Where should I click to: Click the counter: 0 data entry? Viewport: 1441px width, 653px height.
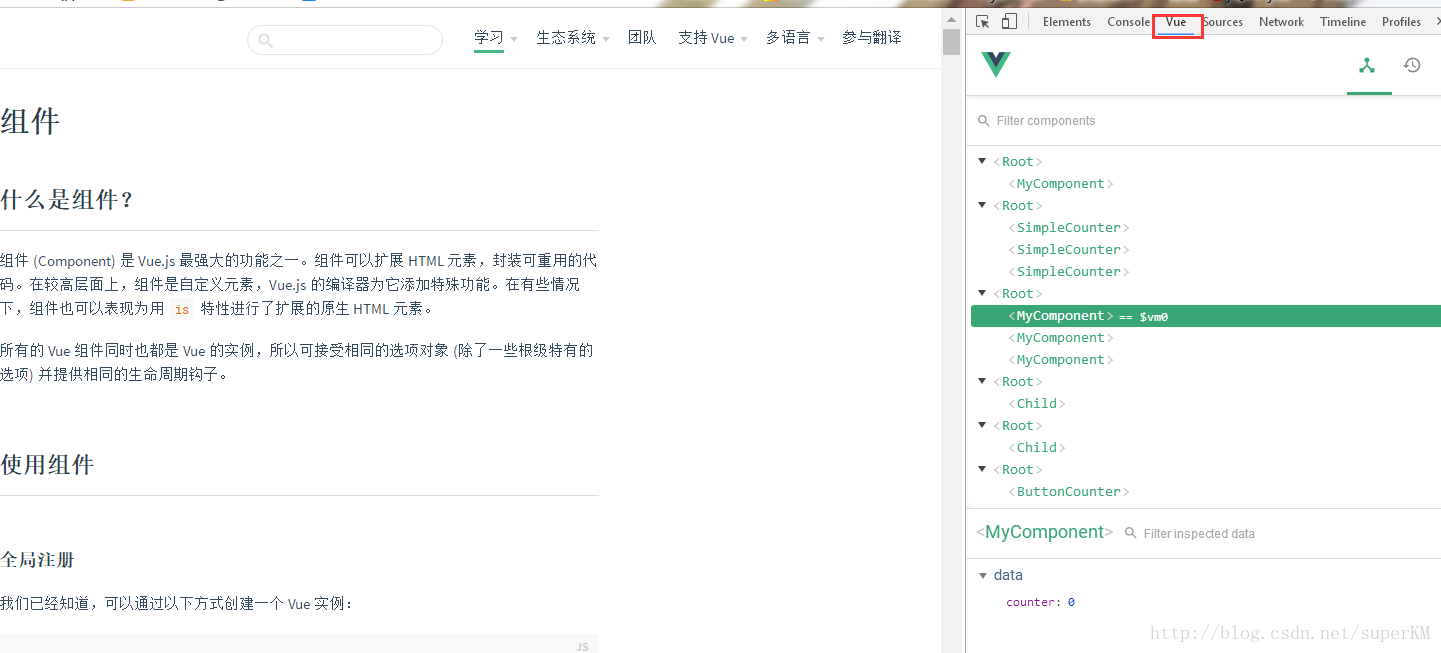[x=1040, y=602]
